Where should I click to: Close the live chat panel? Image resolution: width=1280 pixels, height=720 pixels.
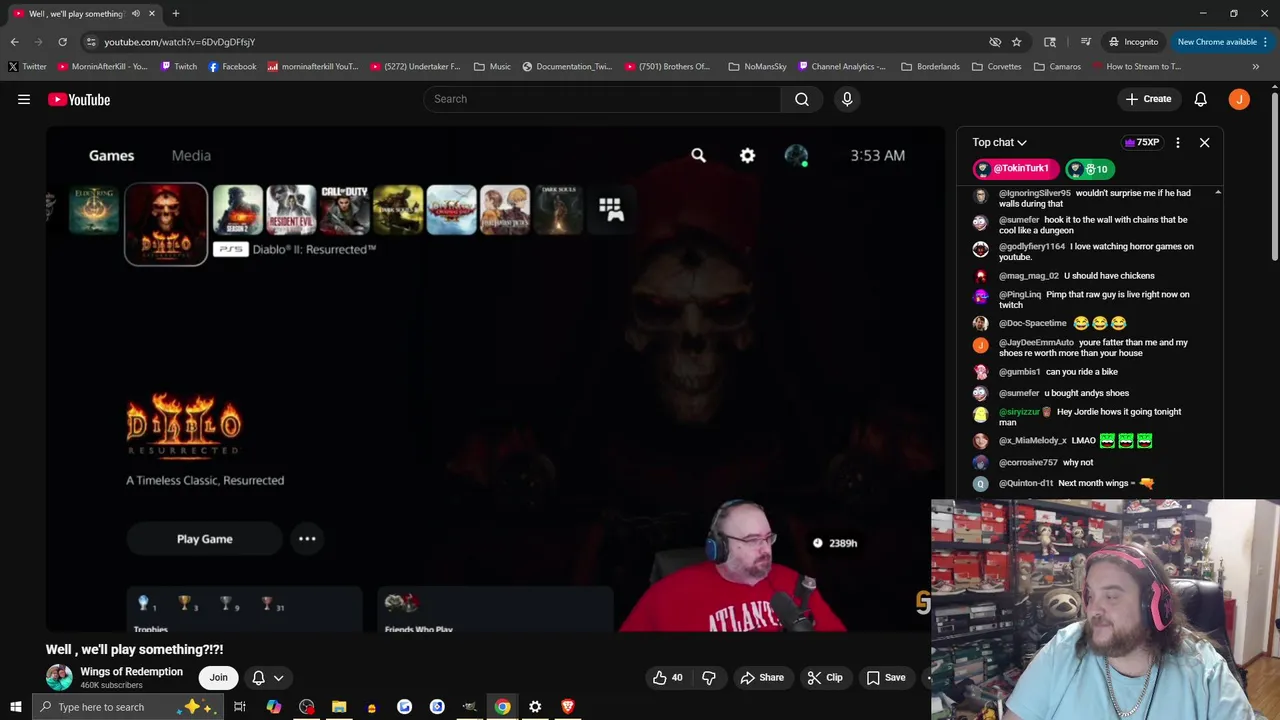(x=1204, y=143)
